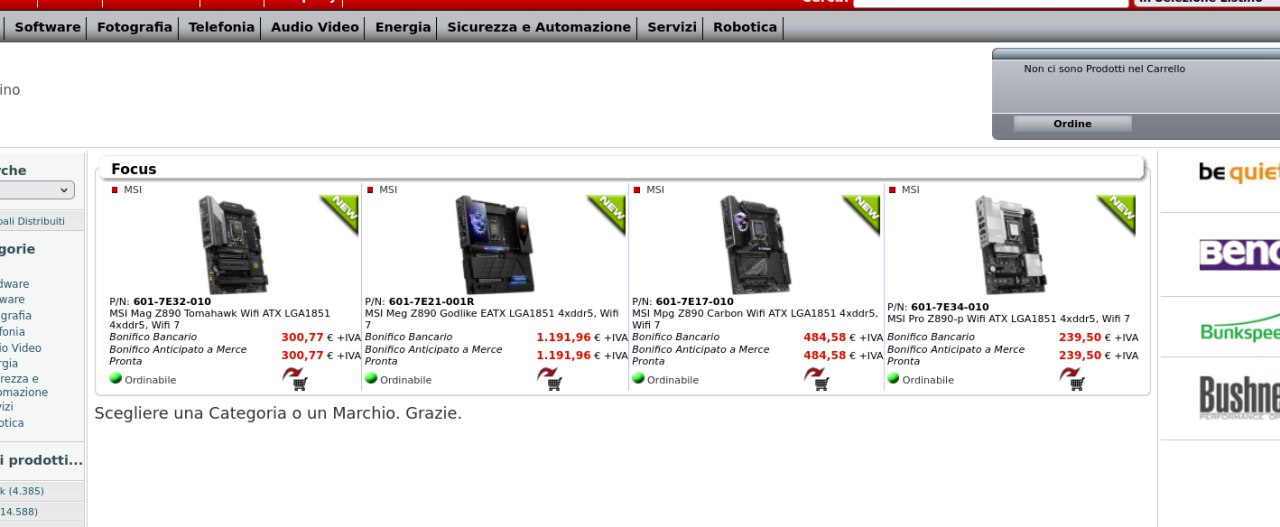Click the 239,50 Bonifico Bancario price

coord(1080,337)
